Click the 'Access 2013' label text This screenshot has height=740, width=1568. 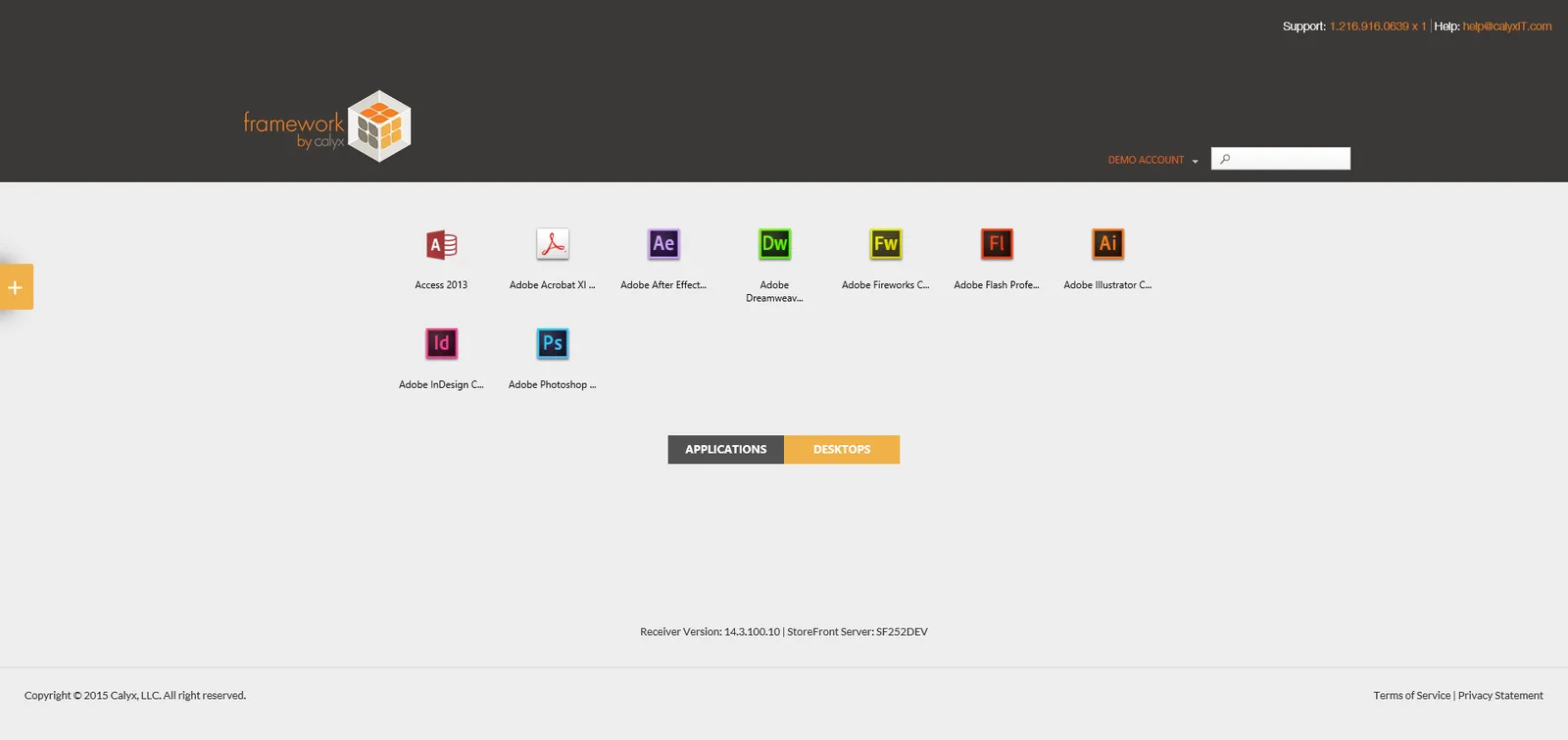(x=441, y=285)
